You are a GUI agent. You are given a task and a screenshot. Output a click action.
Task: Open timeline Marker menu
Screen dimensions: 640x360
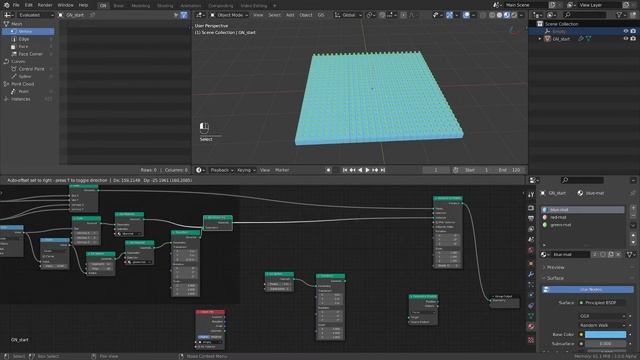282,170
